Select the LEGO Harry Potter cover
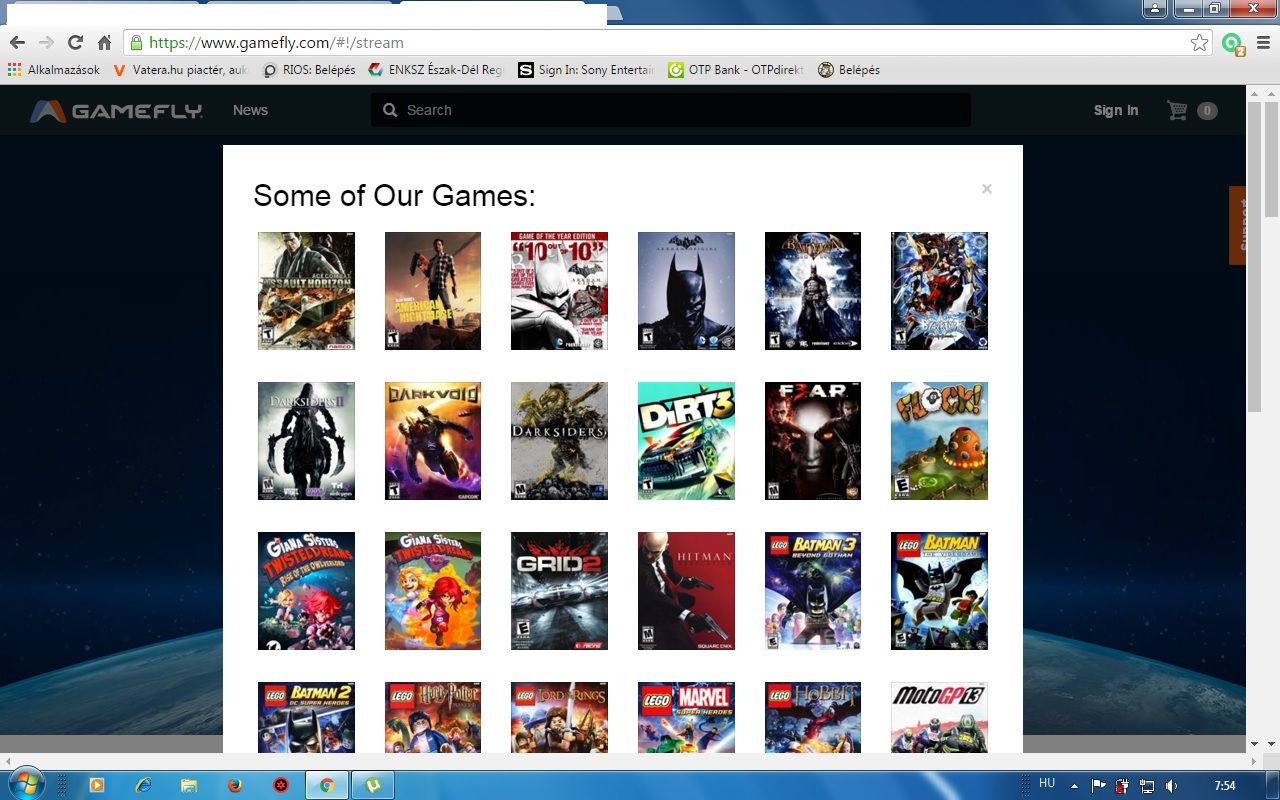The height and width of the screenshot is (800, 1280). pyautogui.click(x=433, y=717)
